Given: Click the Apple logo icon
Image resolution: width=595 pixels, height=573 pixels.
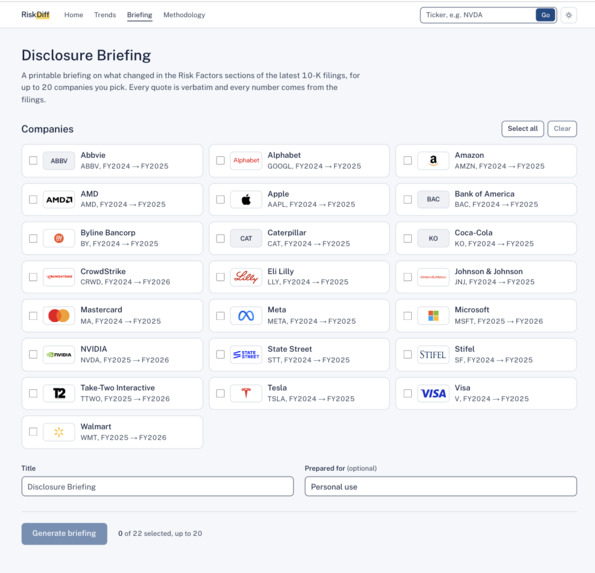Looking at the screenshot, I should (x=246, y=200).
